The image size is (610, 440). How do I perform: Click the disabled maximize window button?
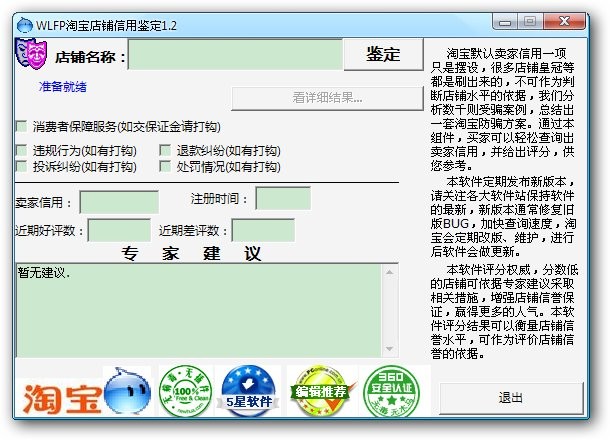(x=530, y=21)
